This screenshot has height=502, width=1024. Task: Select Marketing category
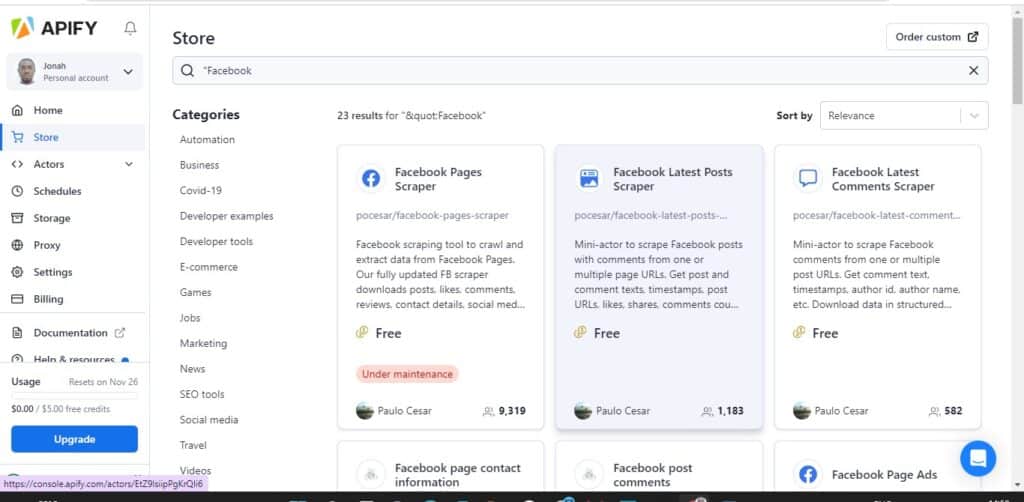click(203, 343)
